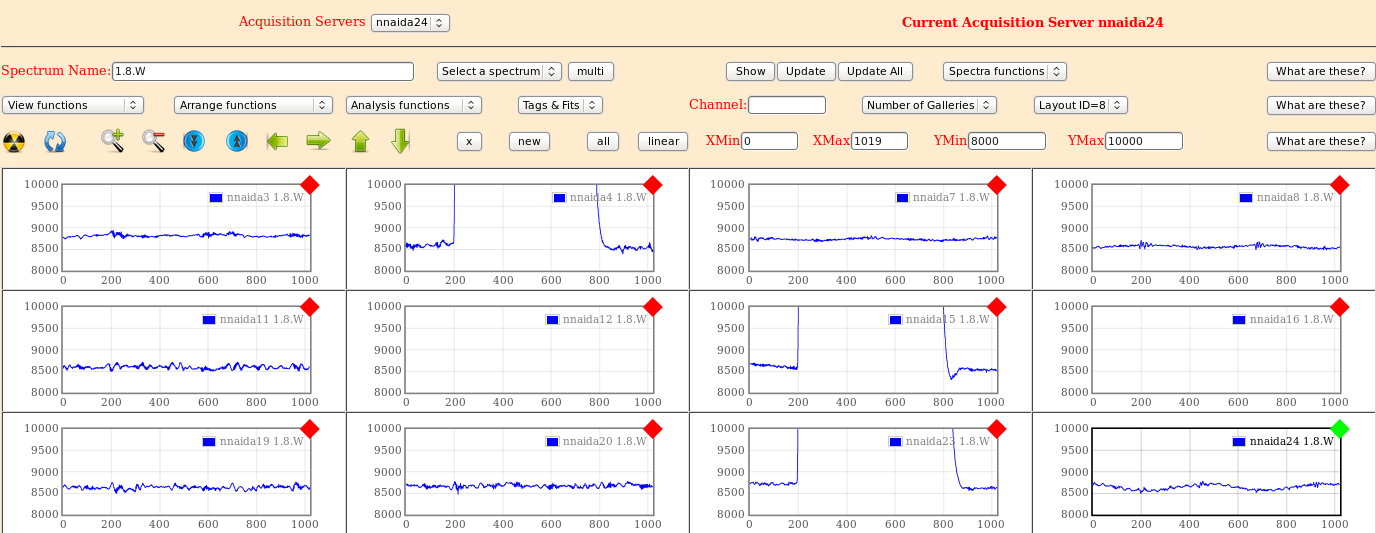Click the green down arrow icon
This screenshot has width=1376, height=533.
401,141
